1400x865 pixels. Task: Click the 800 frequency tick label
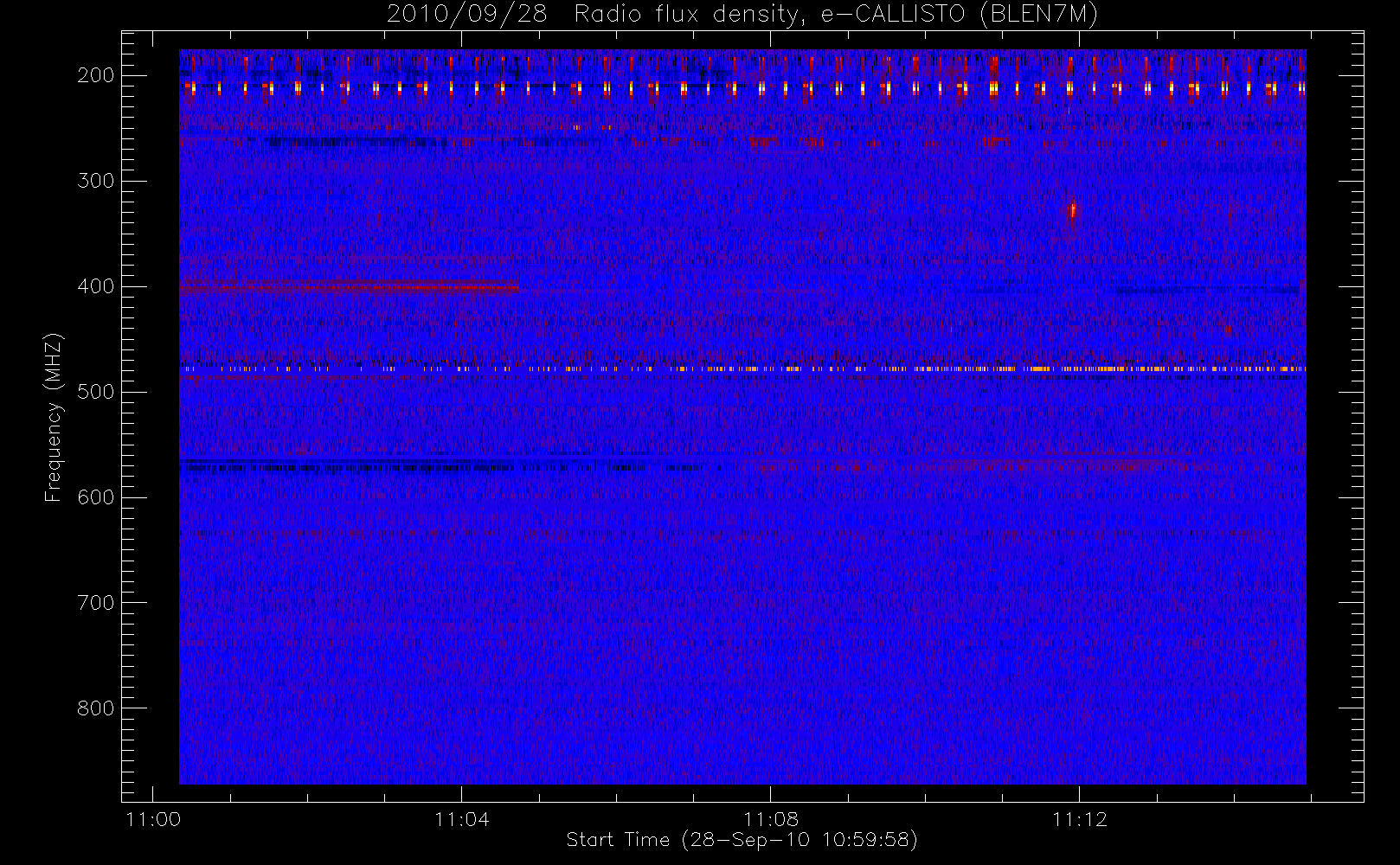96,708
